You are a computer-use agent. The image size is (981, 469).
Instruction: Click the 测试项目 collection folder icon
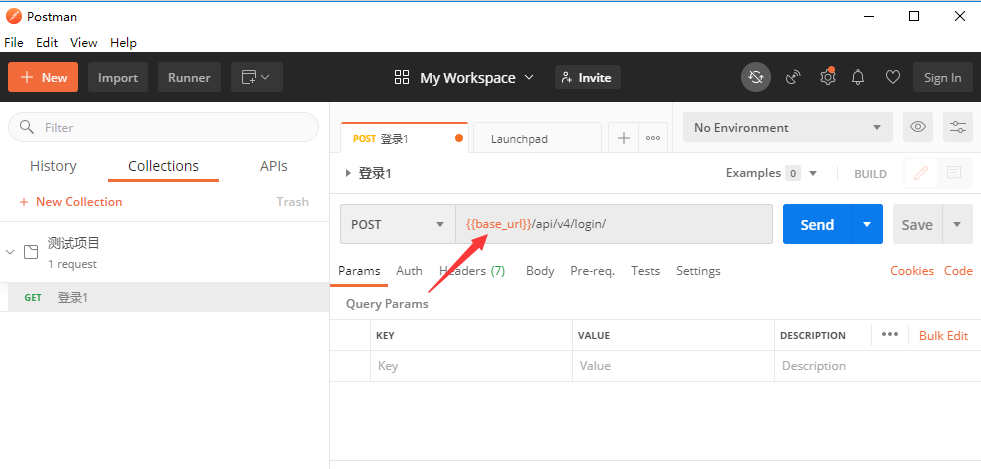click(x=31, y=252)
